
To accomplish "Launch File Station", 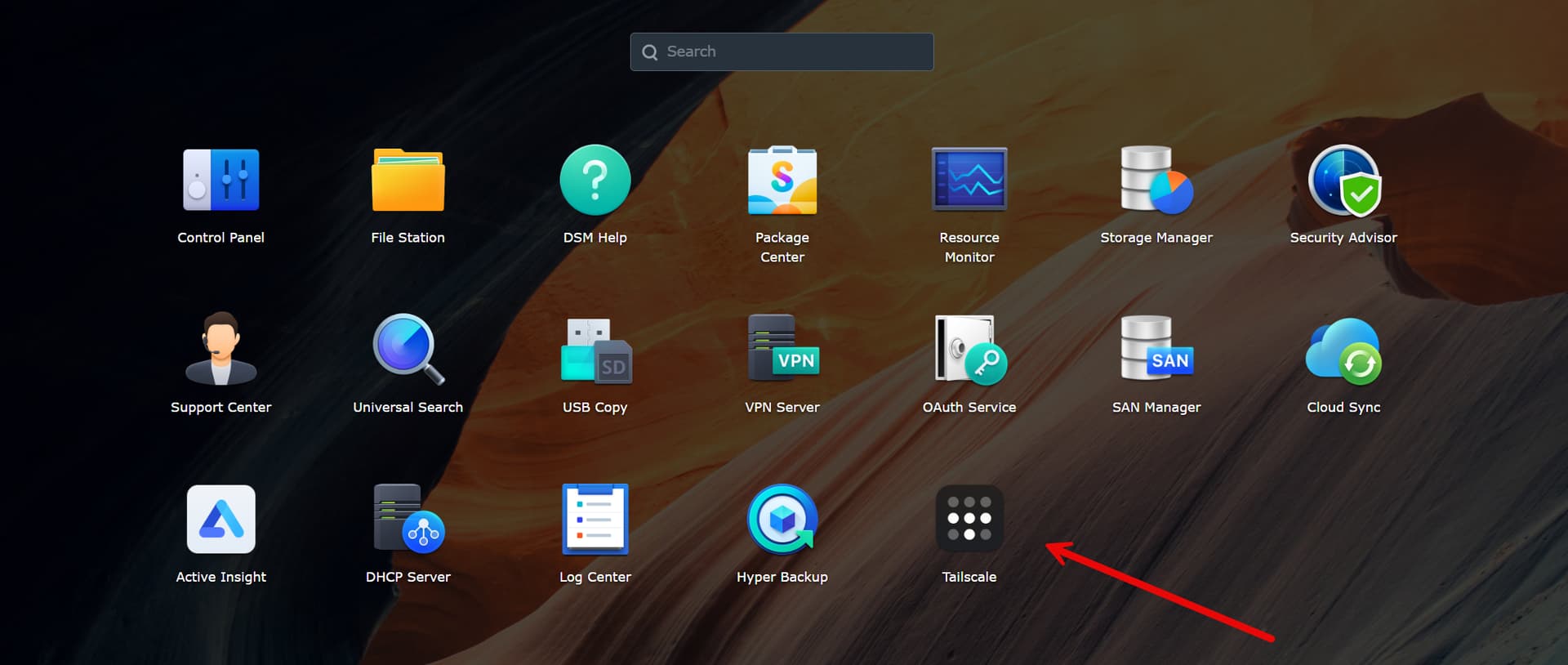I will coord(408,181).
